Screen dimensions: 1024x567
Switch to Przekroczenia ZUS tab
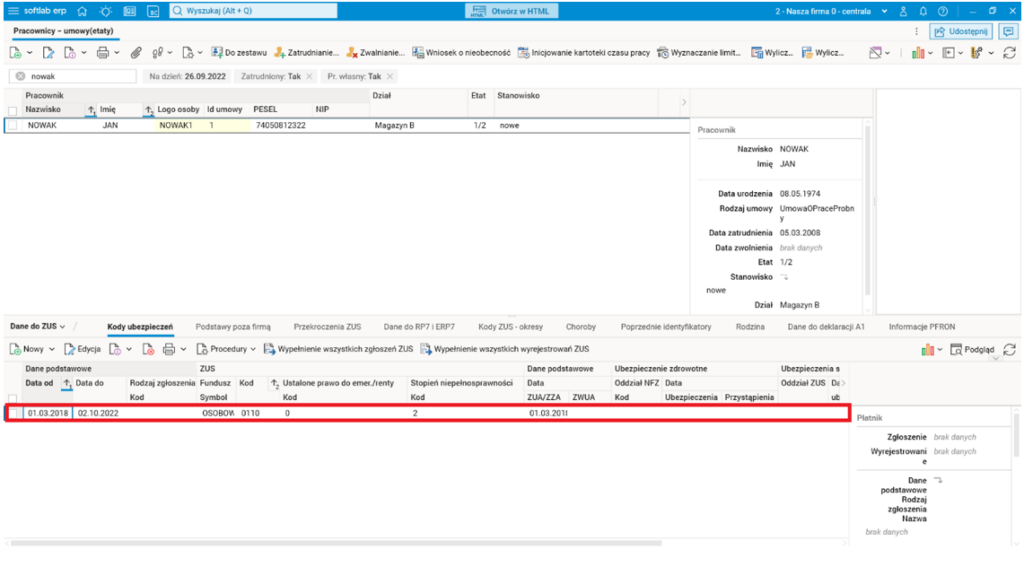tap(327, 327)
